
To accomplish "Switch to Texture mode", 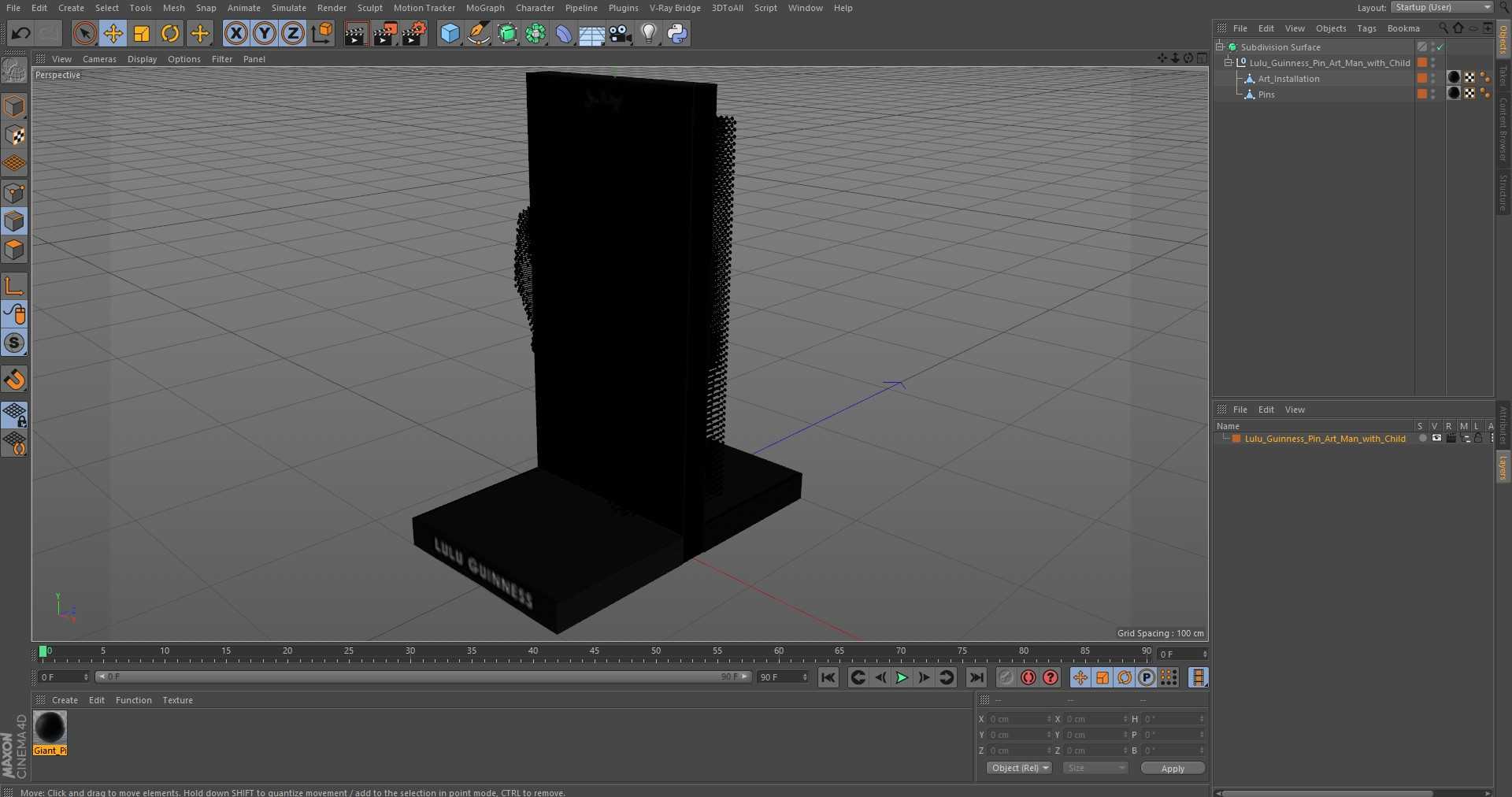I will tap(14, 135).
